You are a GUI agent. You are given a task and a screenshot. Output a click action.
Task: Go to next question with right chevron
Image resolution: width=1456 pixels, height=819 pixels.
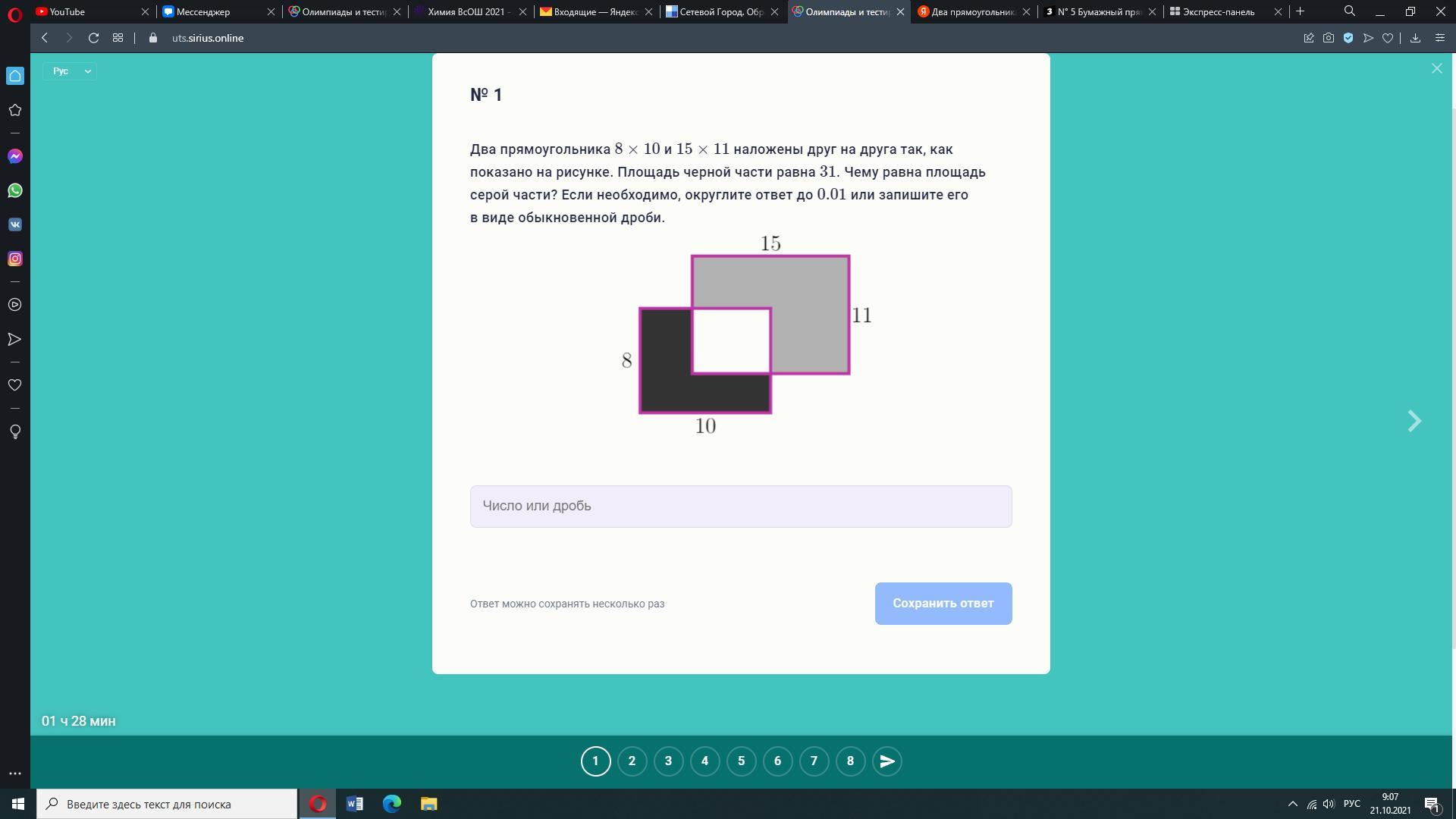[1414, 422]
